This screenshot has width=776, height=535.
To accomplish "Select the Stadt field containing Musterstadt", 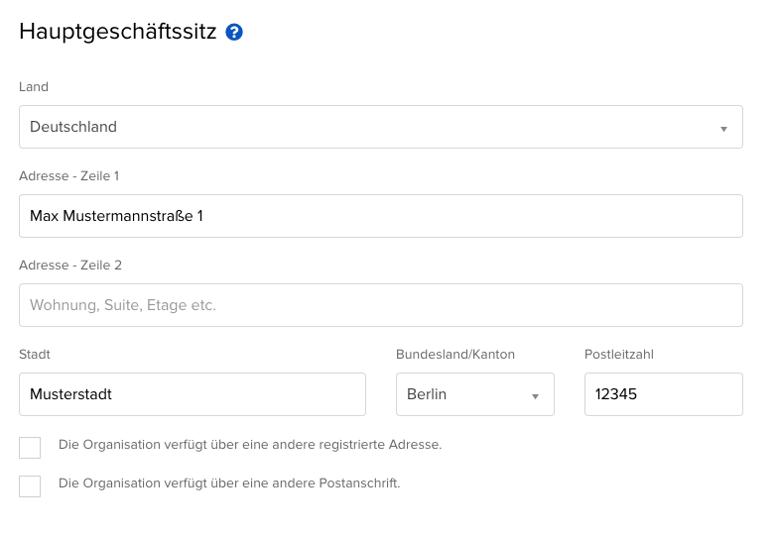I will click(x=192, y=394).
